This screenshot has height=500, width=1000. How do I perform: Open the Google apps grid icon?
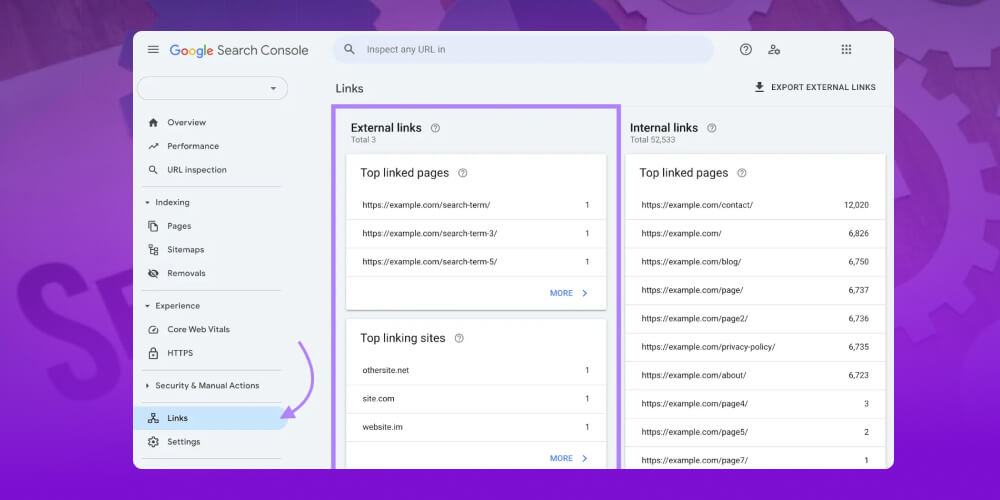point(846,50)
